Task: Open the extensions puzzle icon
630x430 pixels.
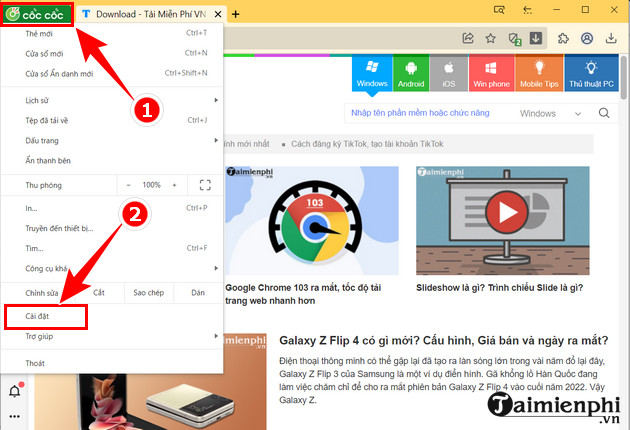Action: (x=563, y=39)
